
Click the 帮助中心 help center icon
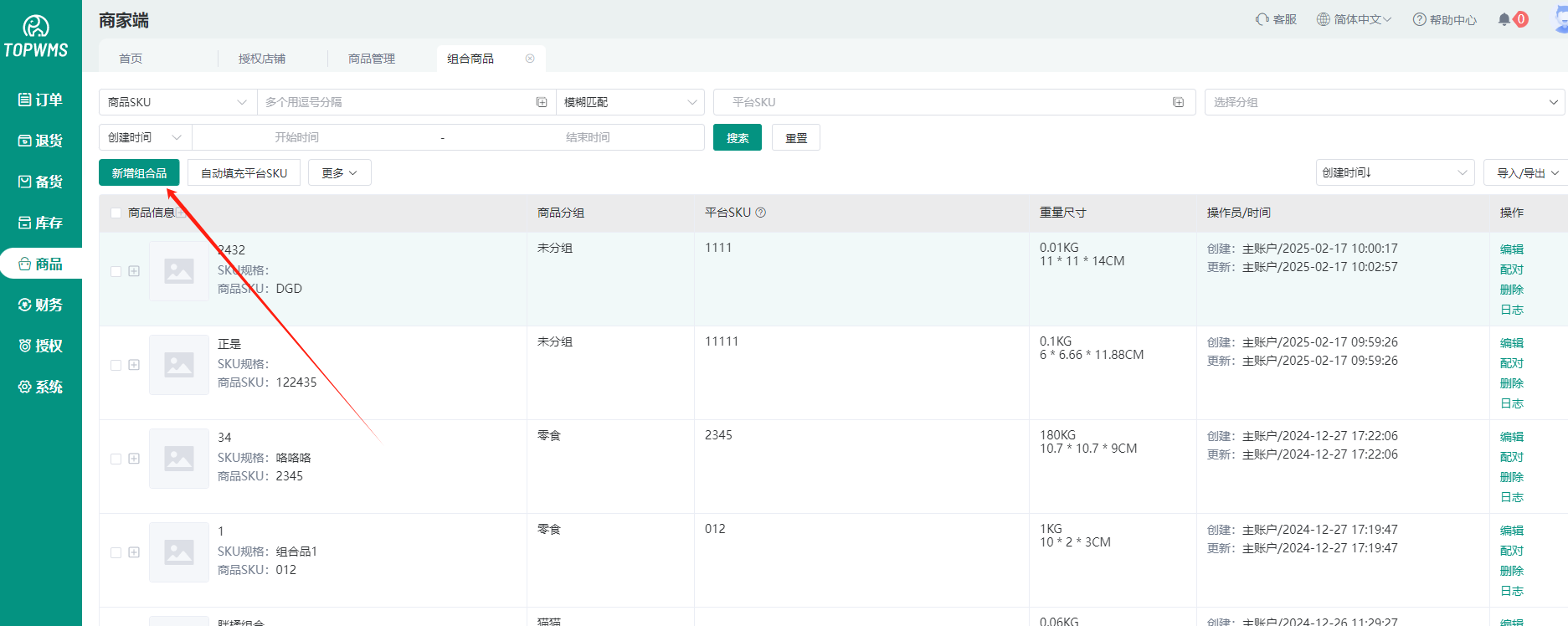[1419, 19]
